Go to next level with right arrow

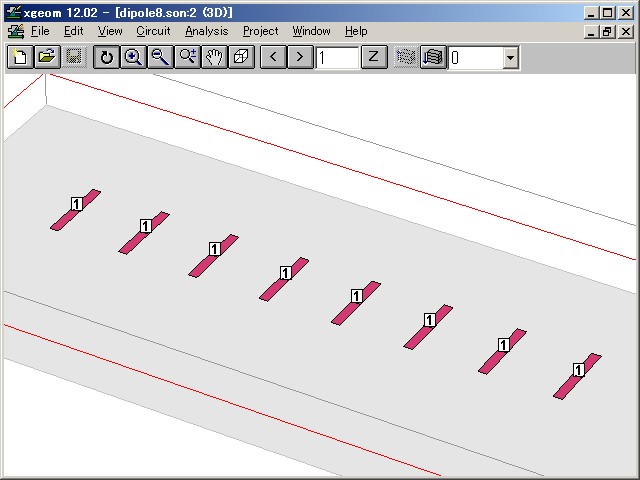[x=300, y=57]
